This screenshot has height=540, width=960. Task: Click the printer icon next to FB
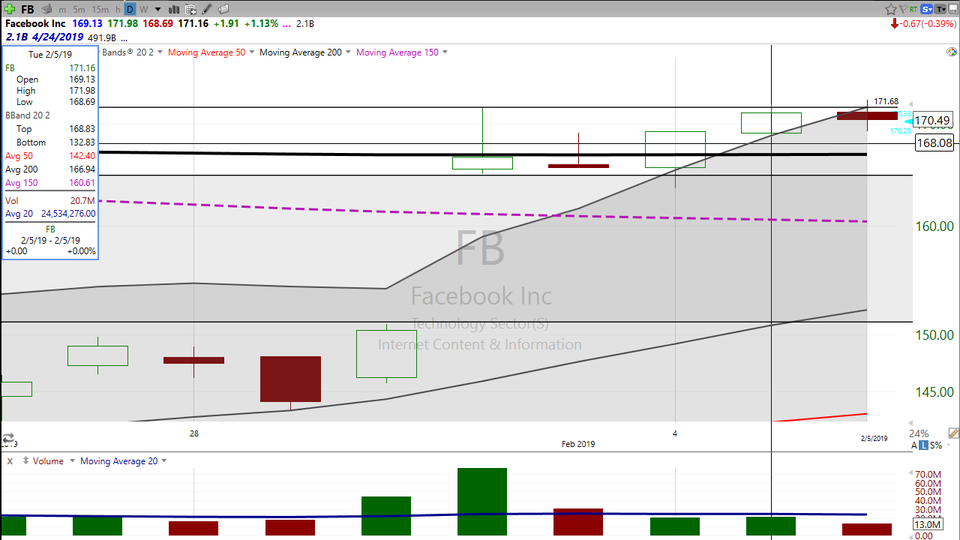(47, 9)
